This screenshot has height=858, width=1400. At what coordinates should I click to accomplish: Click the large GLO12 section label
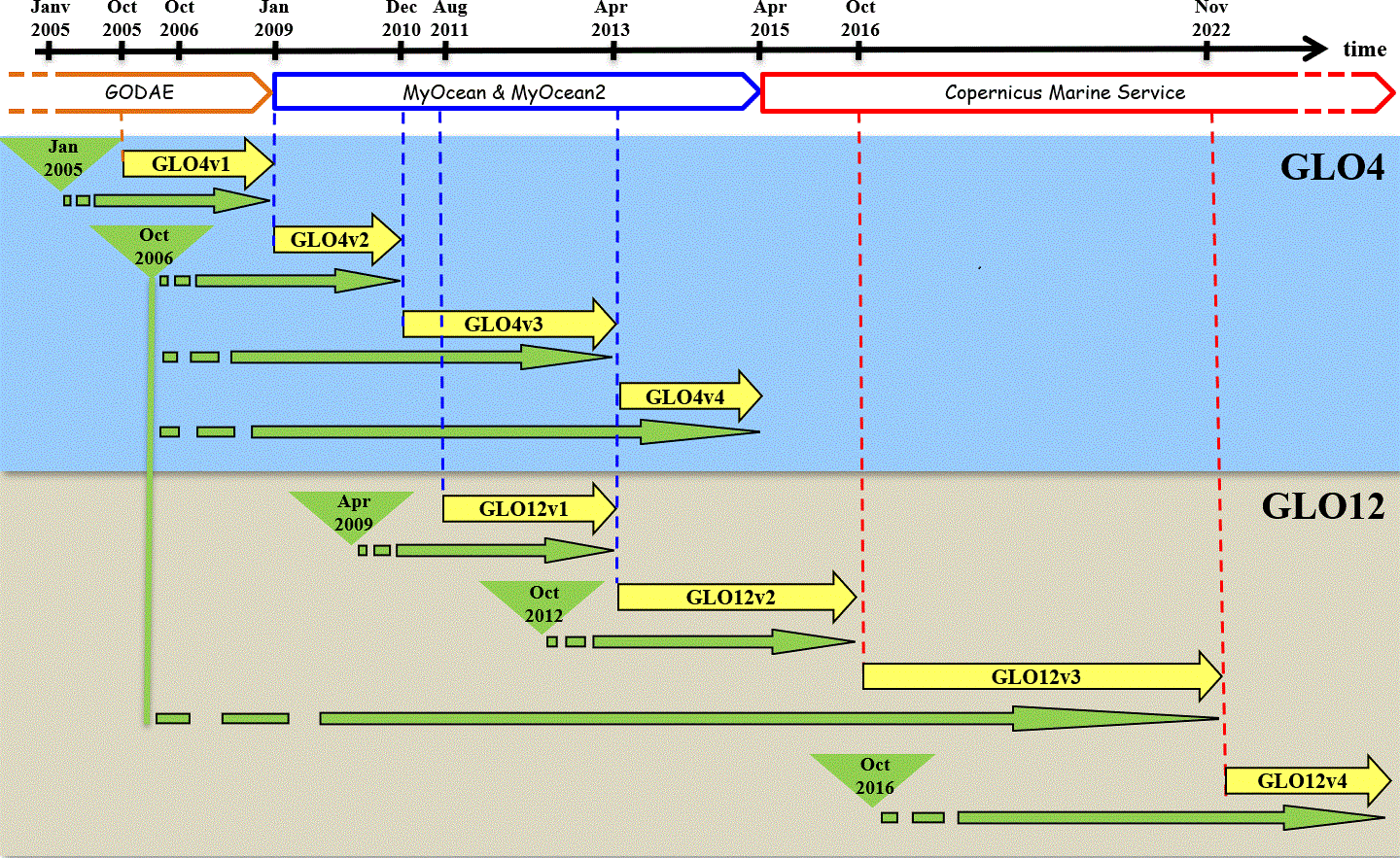coord(1322,506)
